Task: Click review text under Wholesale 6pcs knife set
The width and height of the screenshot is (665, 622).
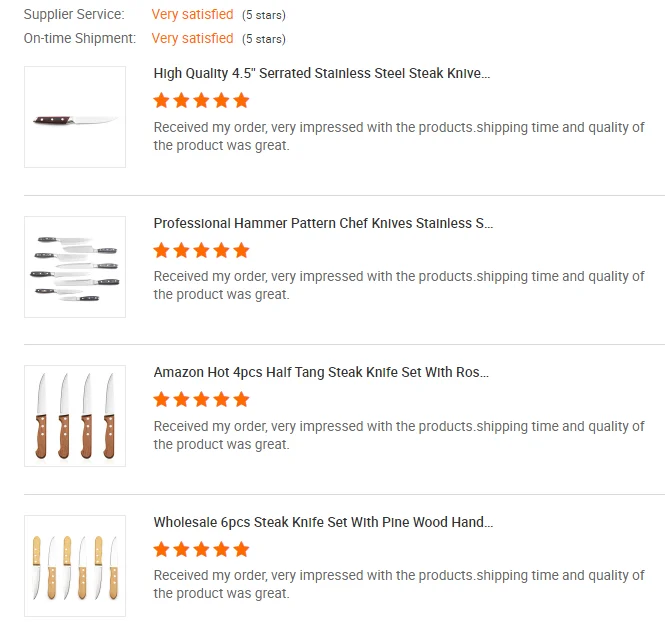Action: point(398,584)
